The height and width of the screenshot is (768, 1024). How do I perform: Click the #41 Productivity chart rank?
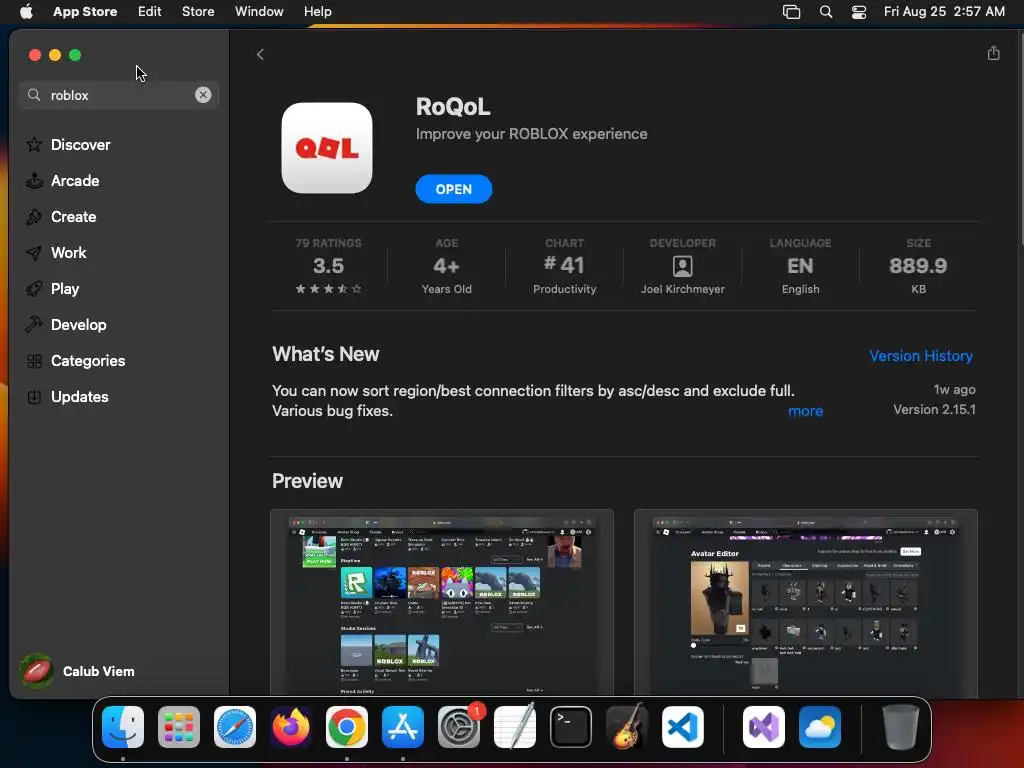point(564,266)
